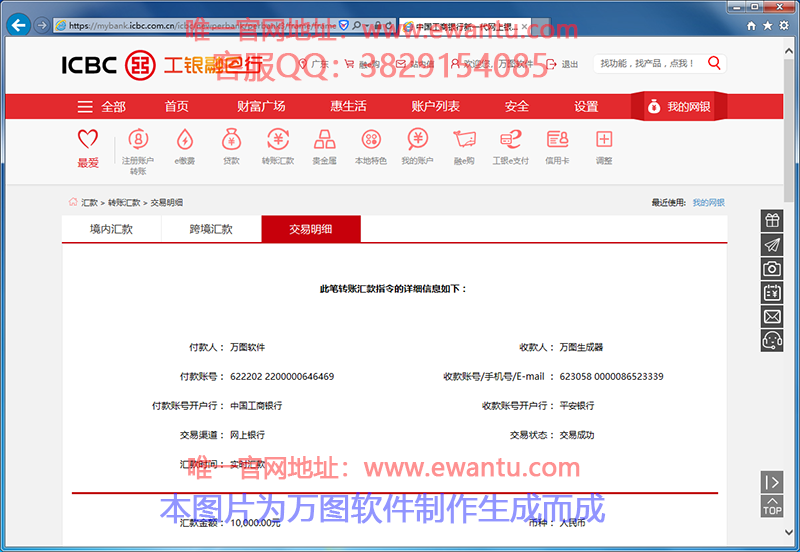The width and height of the screenshot is (800, 552).
Task: Open 账户列表 menu item
Action: 435,107
